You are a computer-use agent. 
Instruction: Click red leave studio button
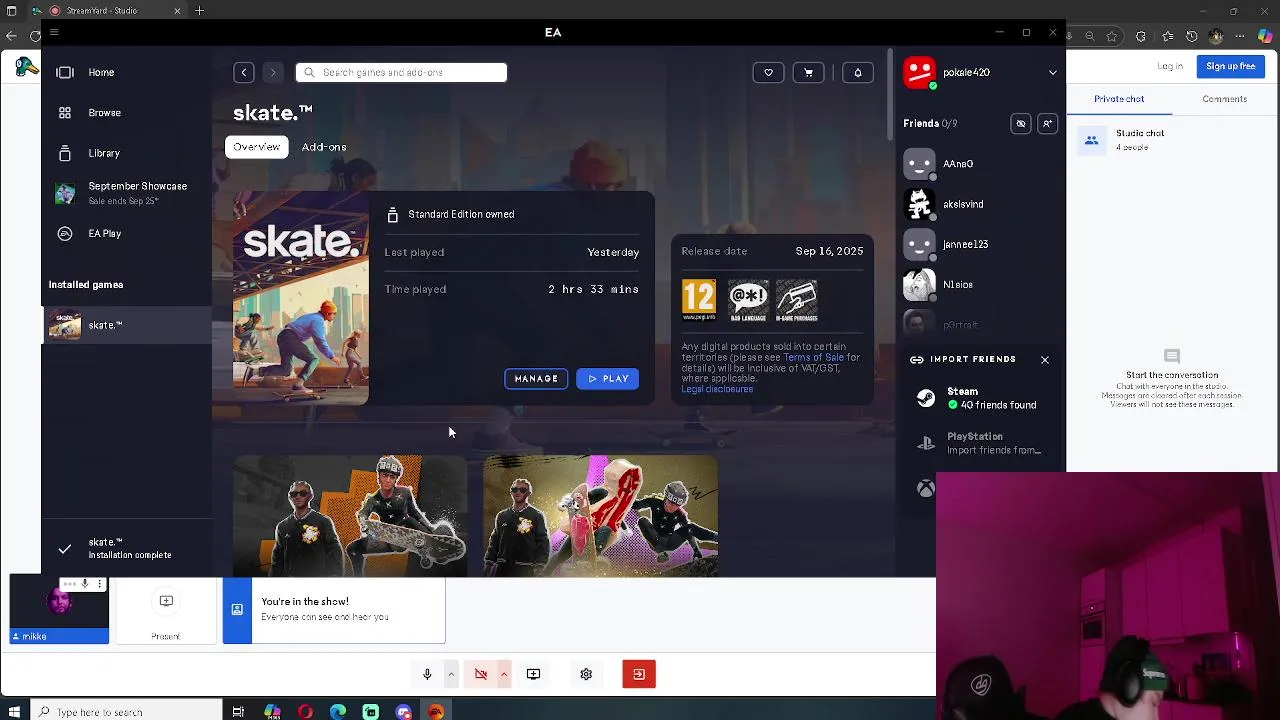[x=639, y=674]
